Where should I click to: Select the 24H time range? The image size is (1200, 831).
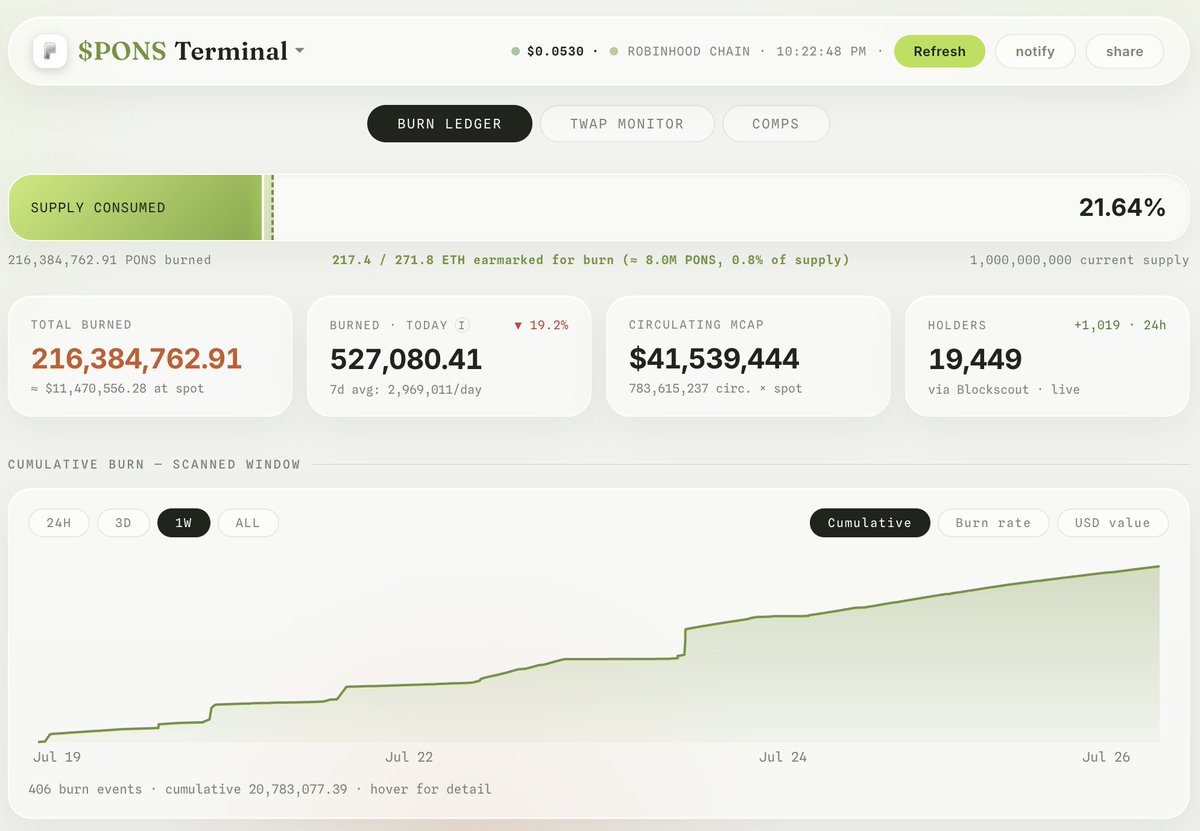point(59,523)
